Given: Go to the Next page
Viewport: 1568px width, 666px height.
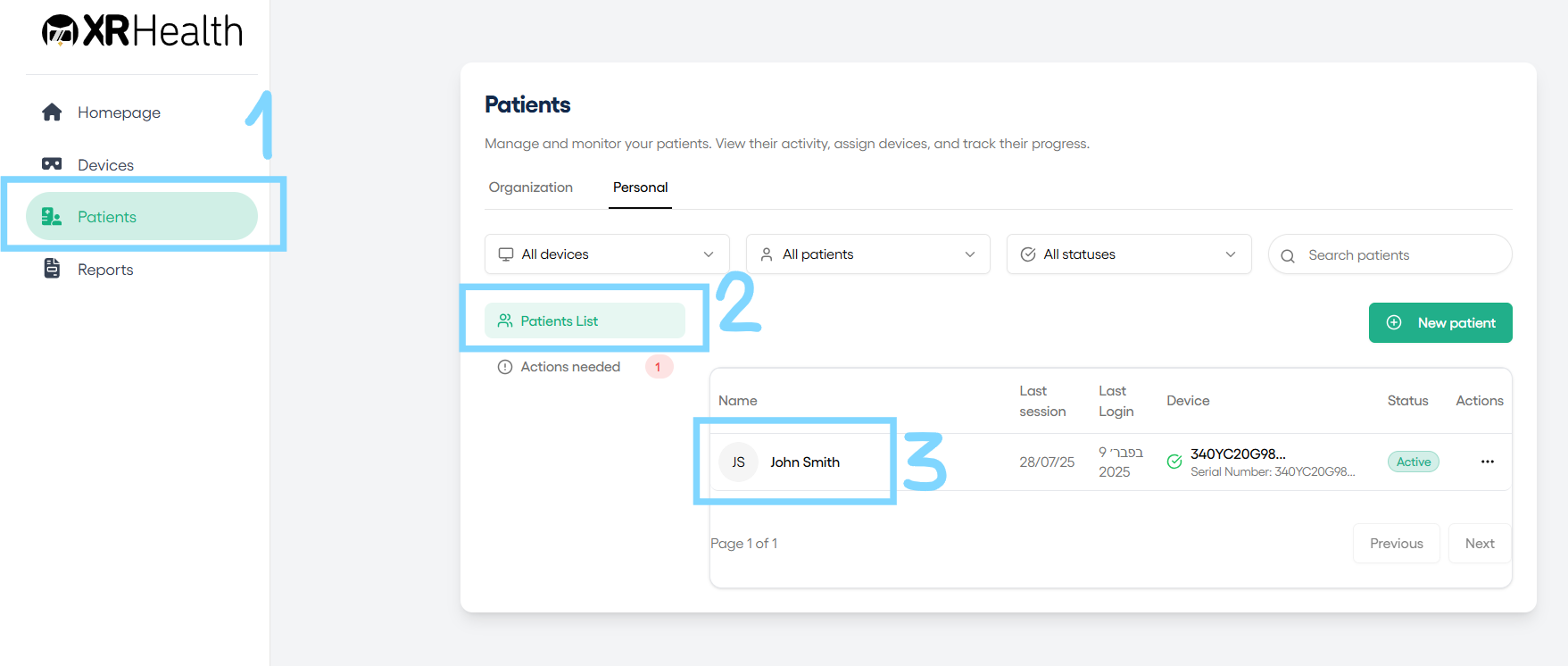Looking at the screenshot, I should [x=1480, y=543].
